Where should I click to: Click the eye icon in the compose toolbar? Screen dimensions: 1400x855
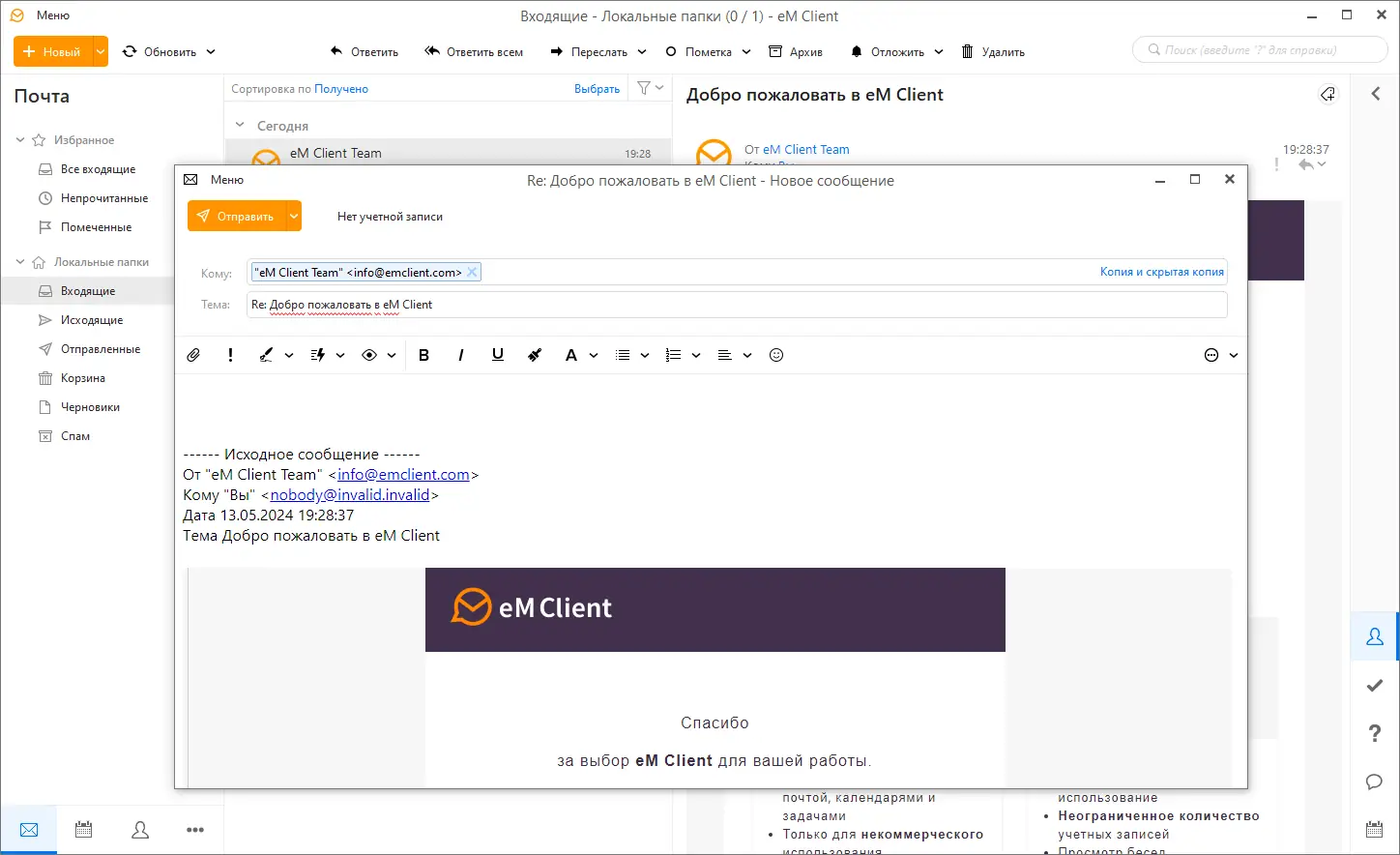click(x=369, y=355)
